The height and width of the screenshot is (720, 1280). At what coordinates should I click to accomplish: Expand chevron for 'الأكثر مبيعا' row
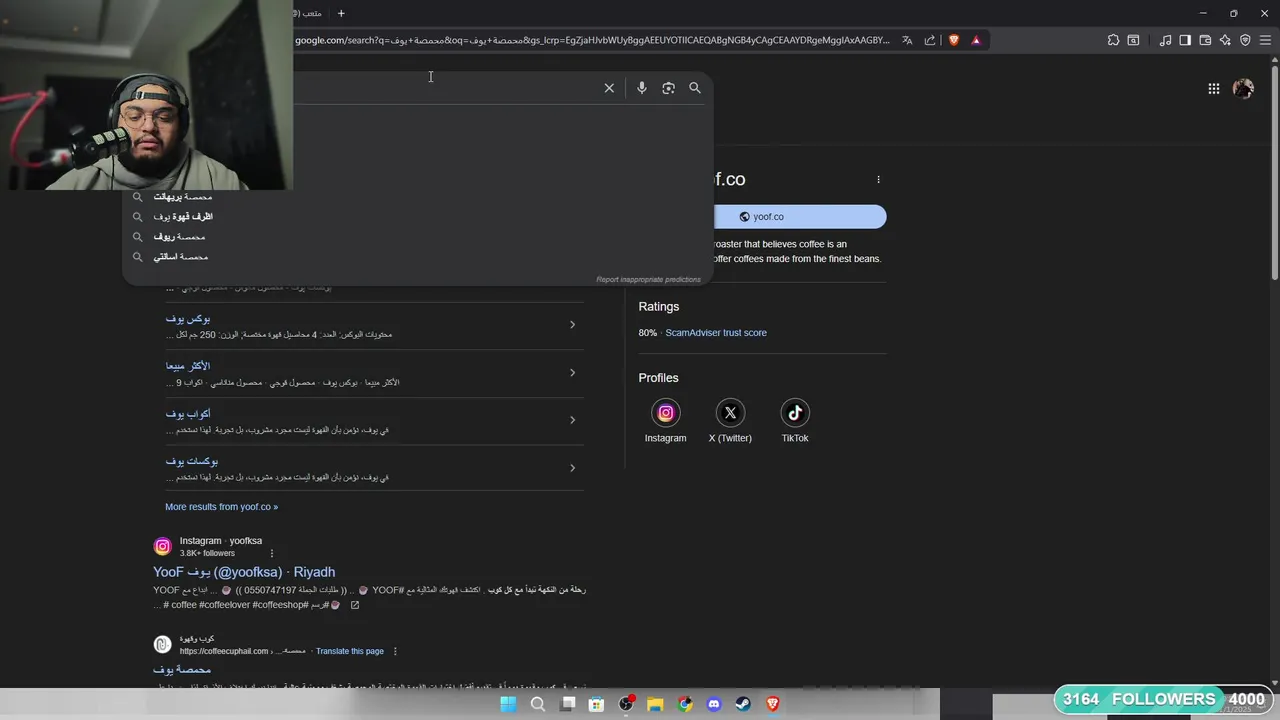click(572, 372)
